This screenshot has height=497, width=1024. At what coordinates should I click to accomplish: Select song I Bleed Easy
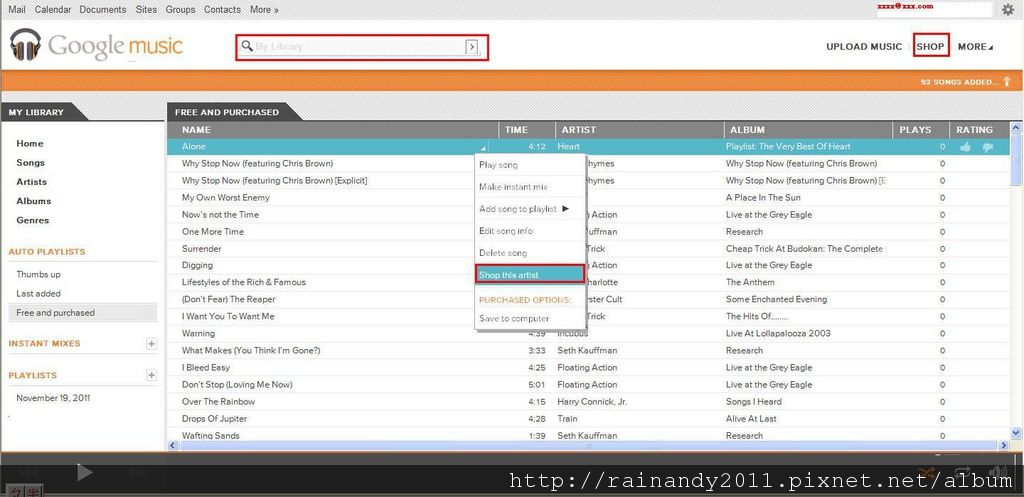206,368
